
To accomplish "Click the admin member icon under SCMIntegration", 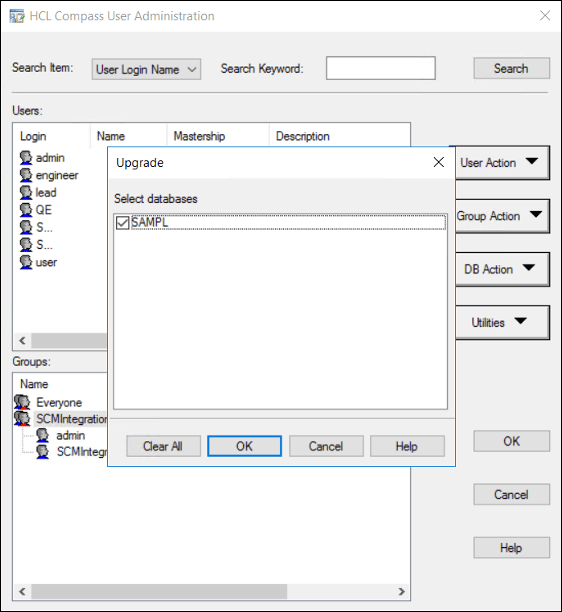I will click(43, 435).
